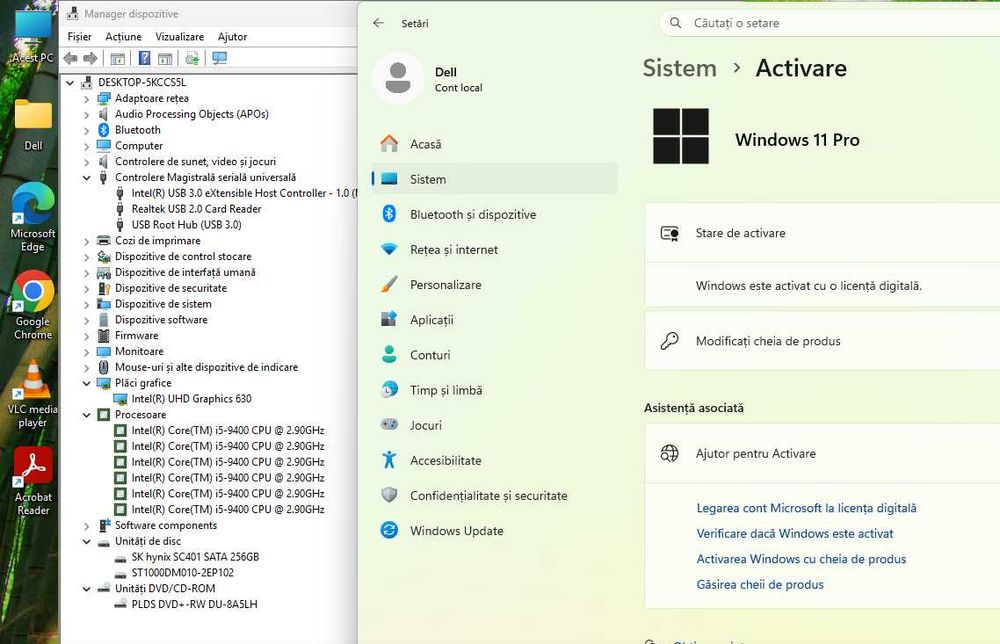Viewport: 1000px width, 644px height.
Task: Open Legarea cont Microsoft la licența digitală link
Action: tap(806, 508)
